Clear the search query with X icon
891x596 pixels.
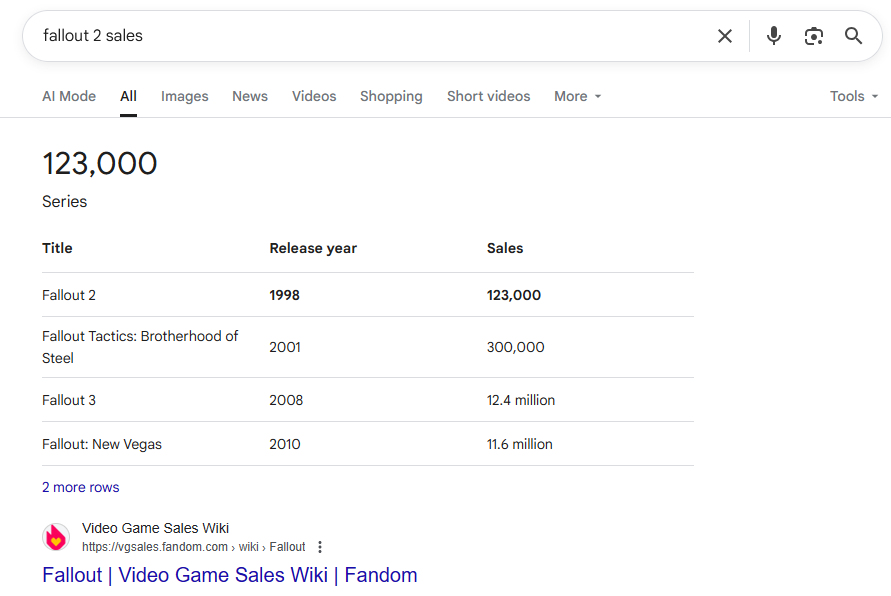pyautogui.click(x=725, y=36)
